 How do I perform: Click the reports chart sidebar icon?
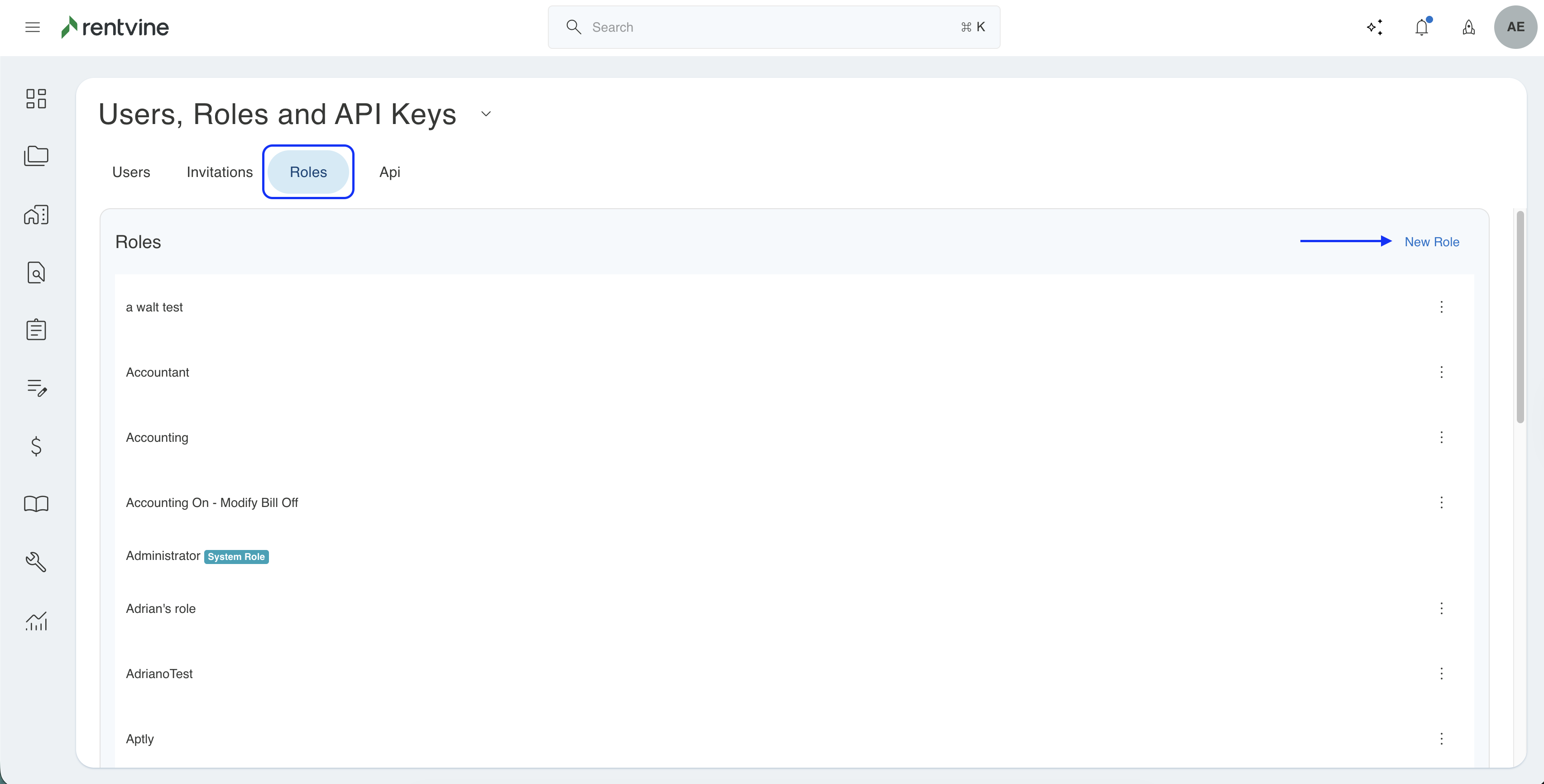36,621
